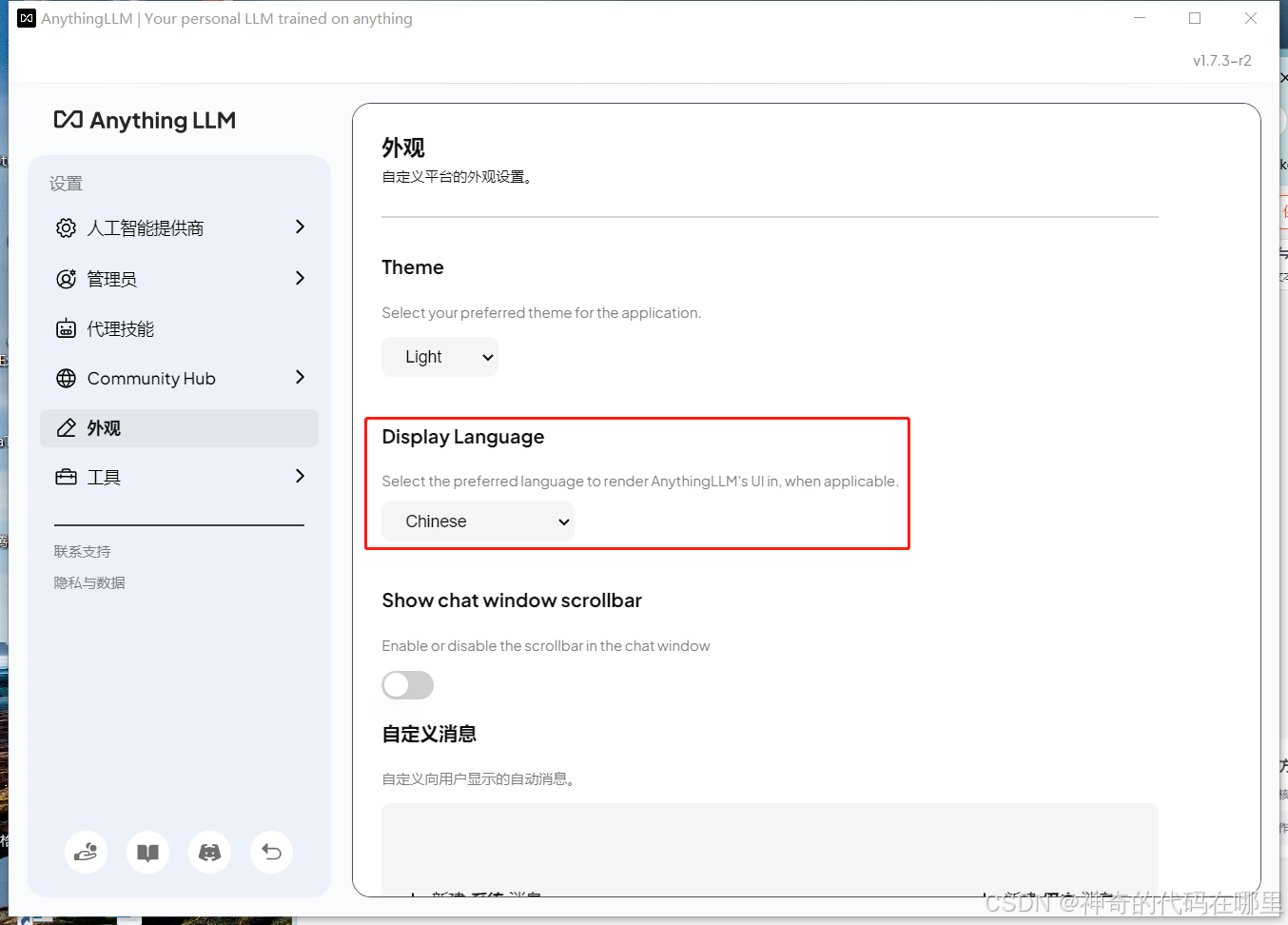The image size is (1288, 925).
Task: Click the 外观 page title
Action: click(x=403, y=148)
